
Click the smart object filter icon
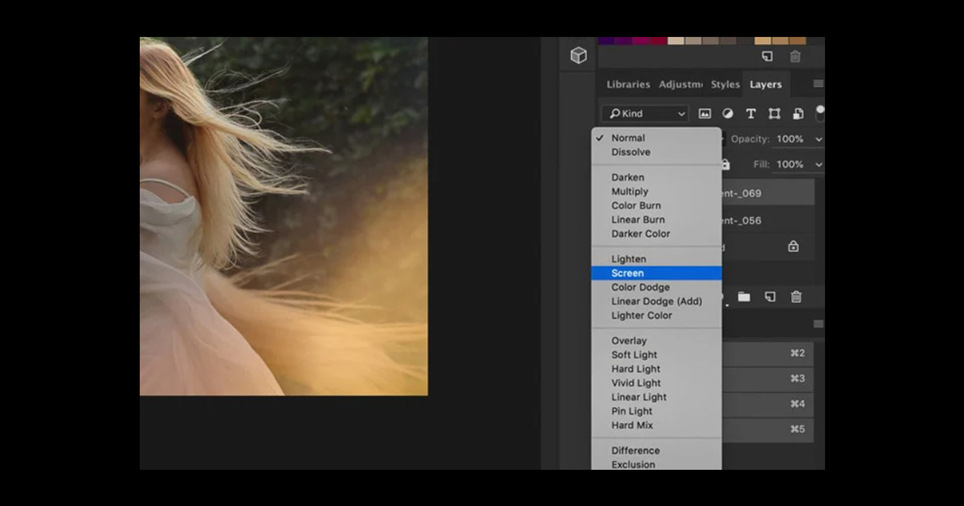[x=797, y=113]
